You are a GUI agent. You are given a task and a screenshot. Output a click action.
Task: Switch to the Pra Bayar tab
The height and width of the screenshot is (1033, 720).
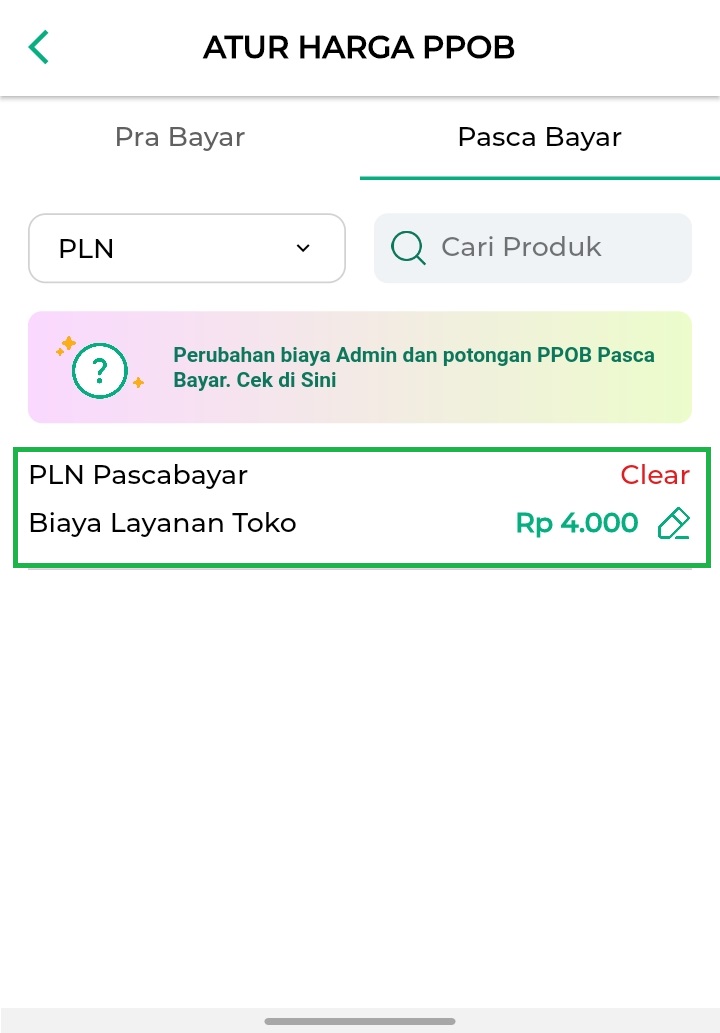pos(180,137)
